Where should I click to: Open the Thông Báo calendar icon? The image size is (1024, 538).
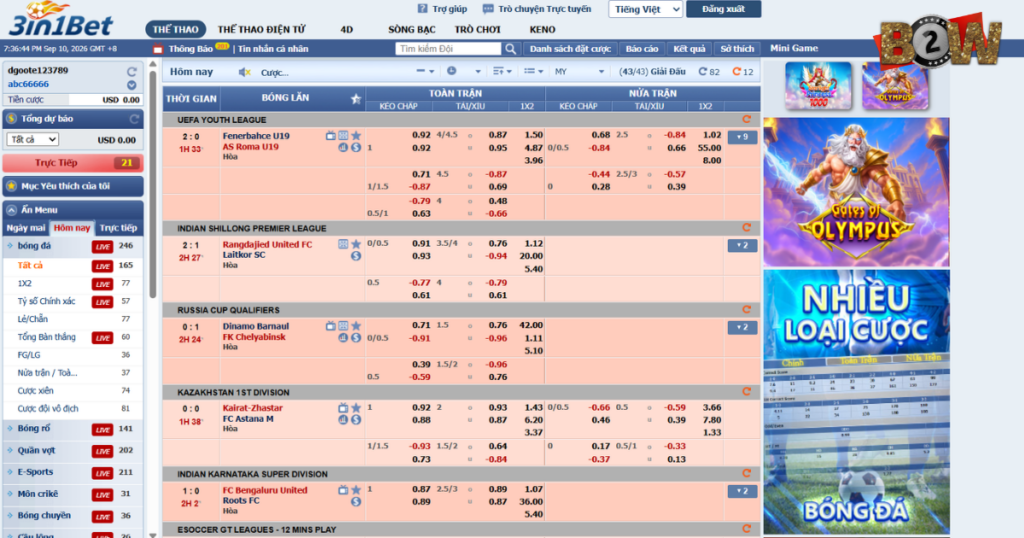[x=157, y=49]
